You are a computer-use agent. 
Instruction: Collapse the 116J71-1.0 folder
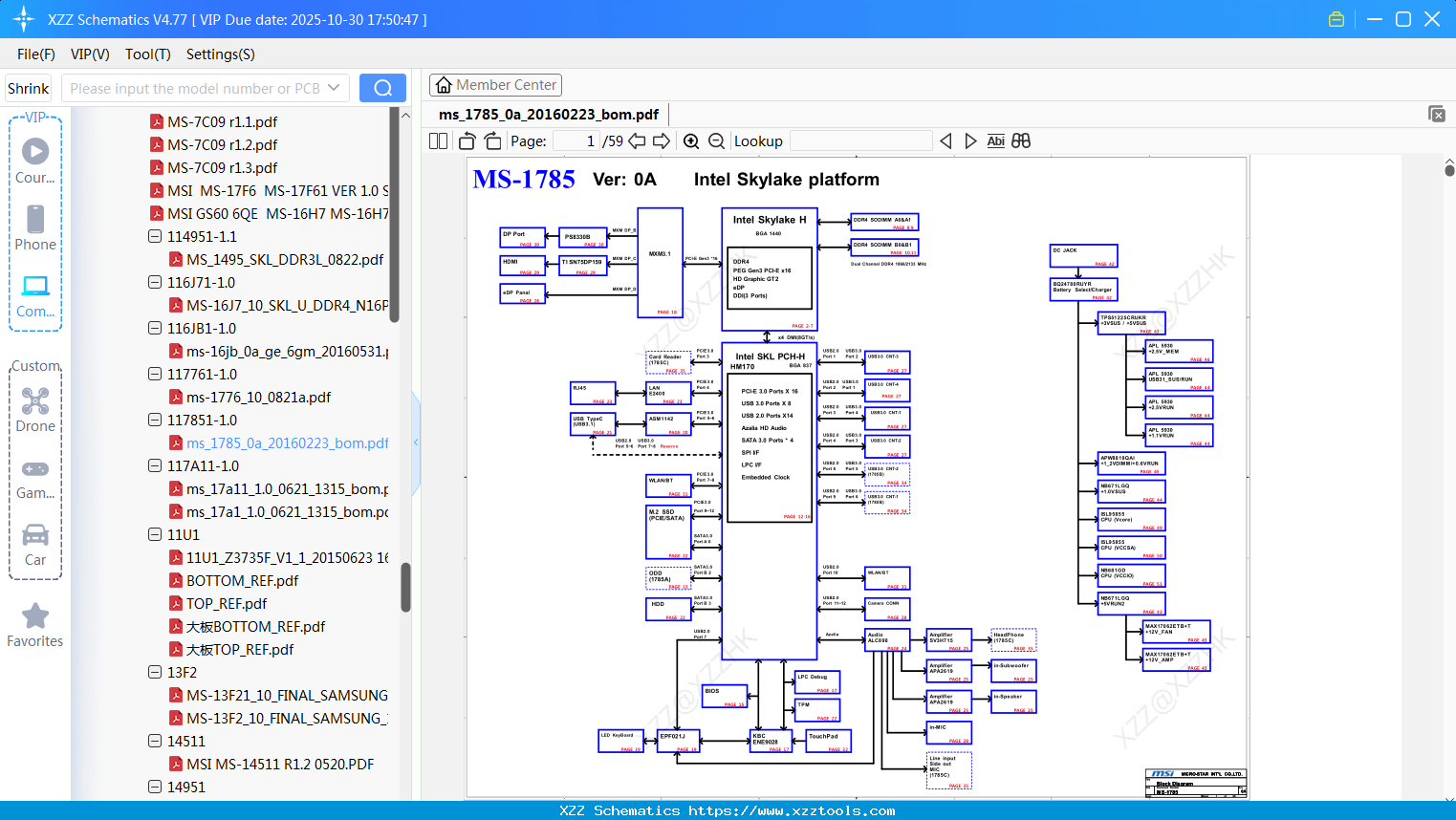[x=155, y=282]
